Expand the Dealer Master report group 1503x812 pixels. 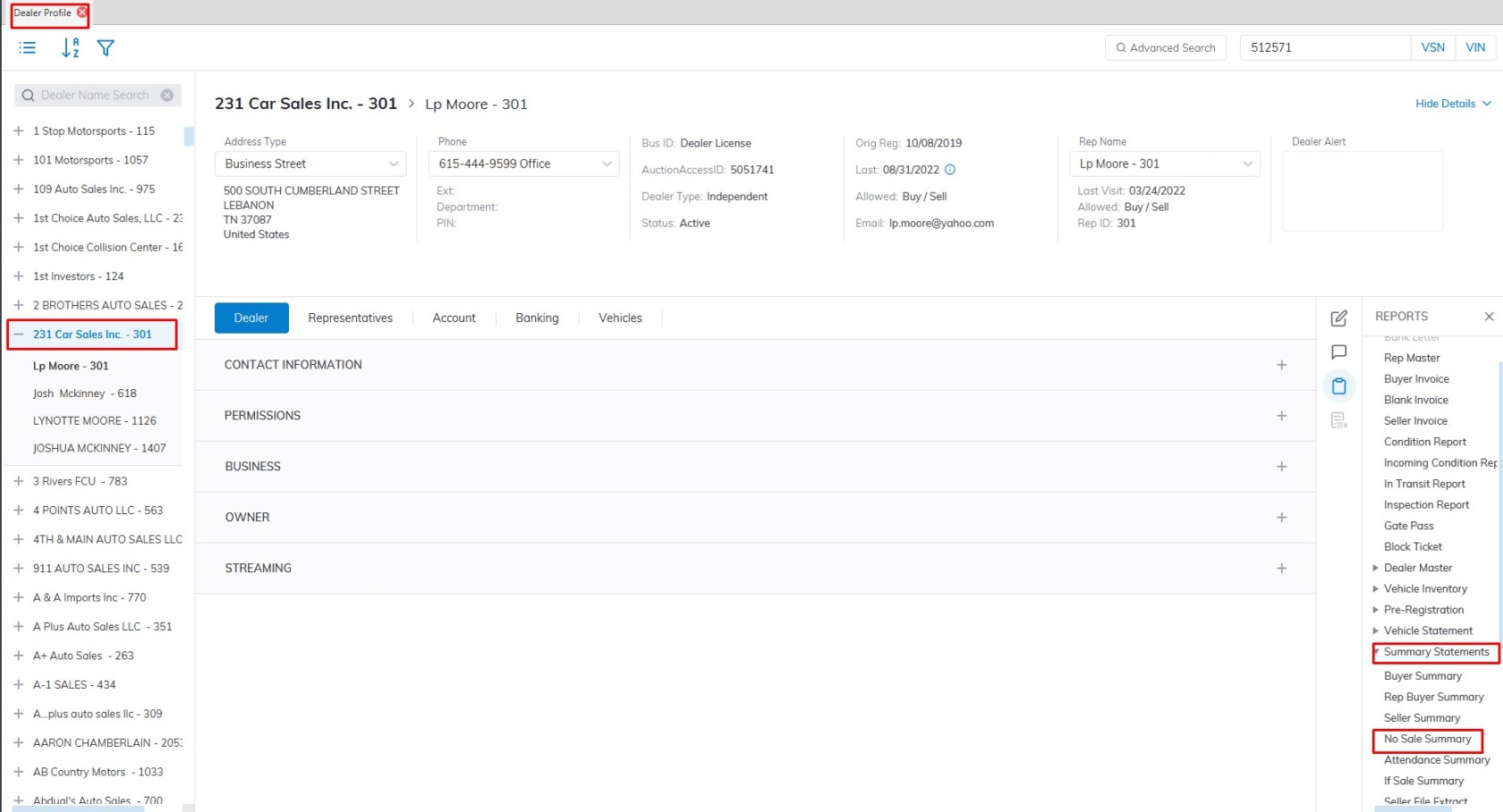point(1376,568)
